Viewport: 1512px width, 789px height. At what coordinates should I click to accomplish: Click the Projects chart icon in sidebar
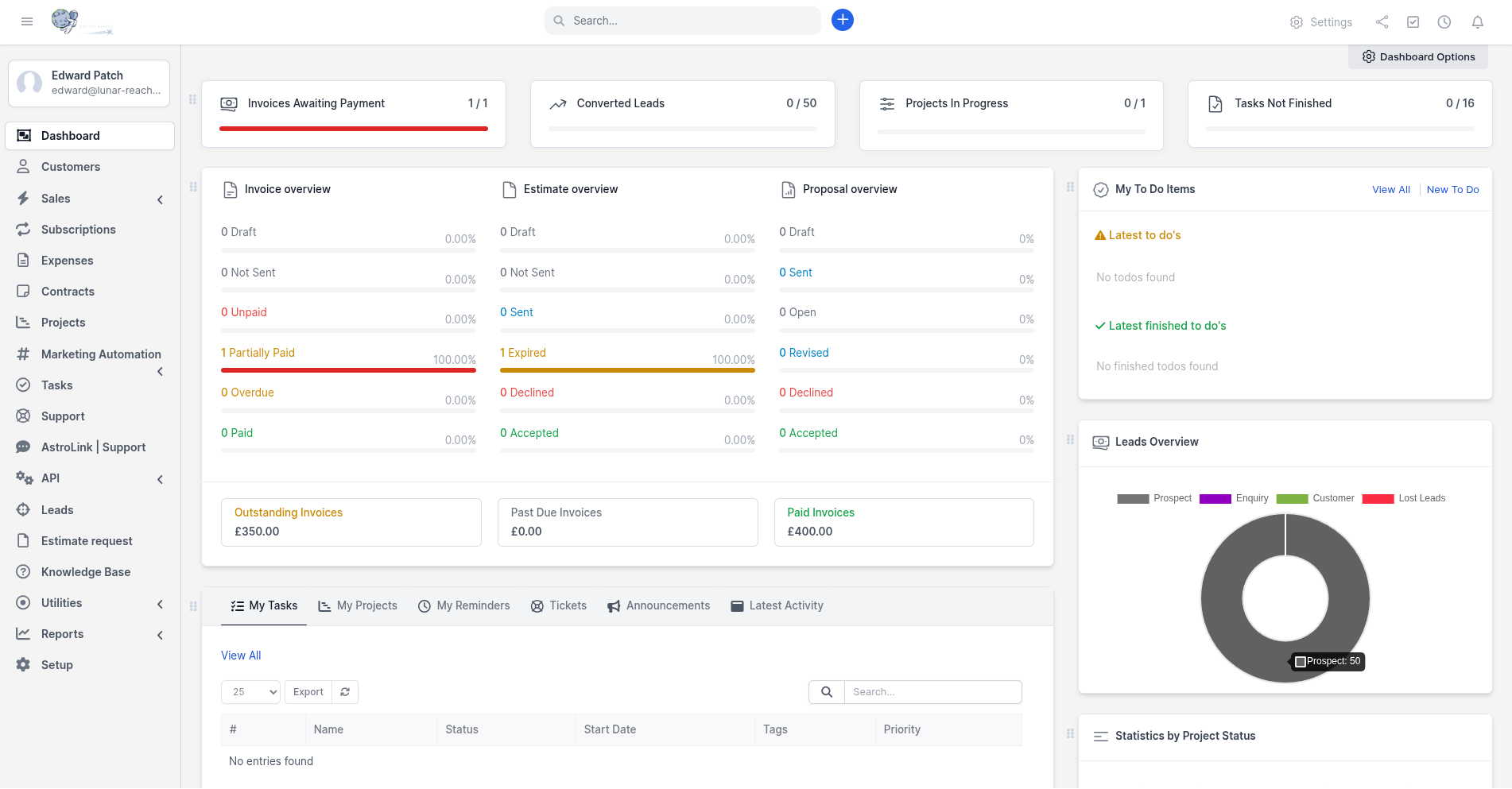[24, 323]
